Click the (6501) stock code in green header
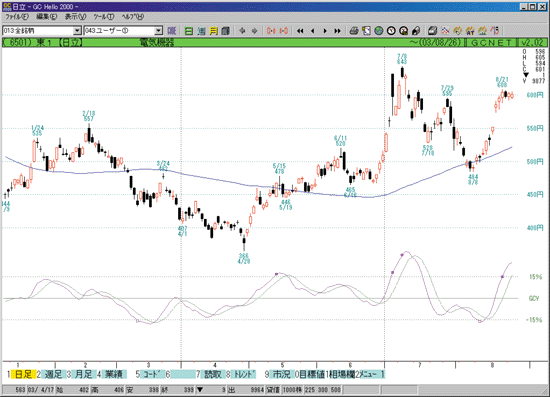This screenshot has width=550, height=397. pos(17,43)
